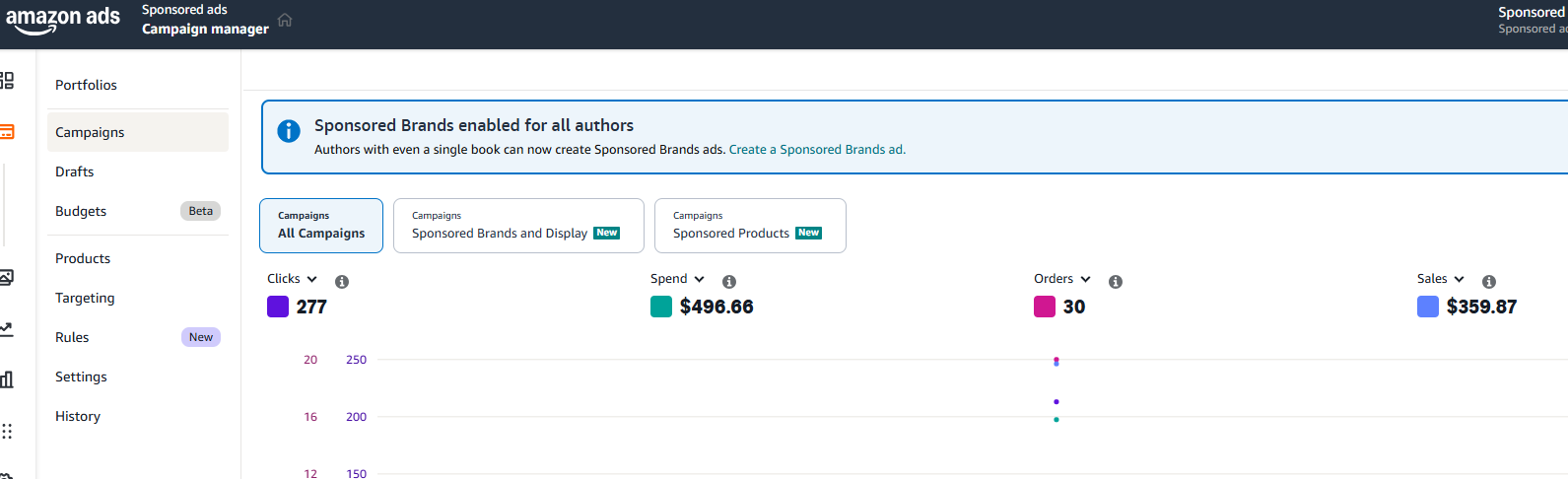Open Campaigns in the side menu

point(138,132)
